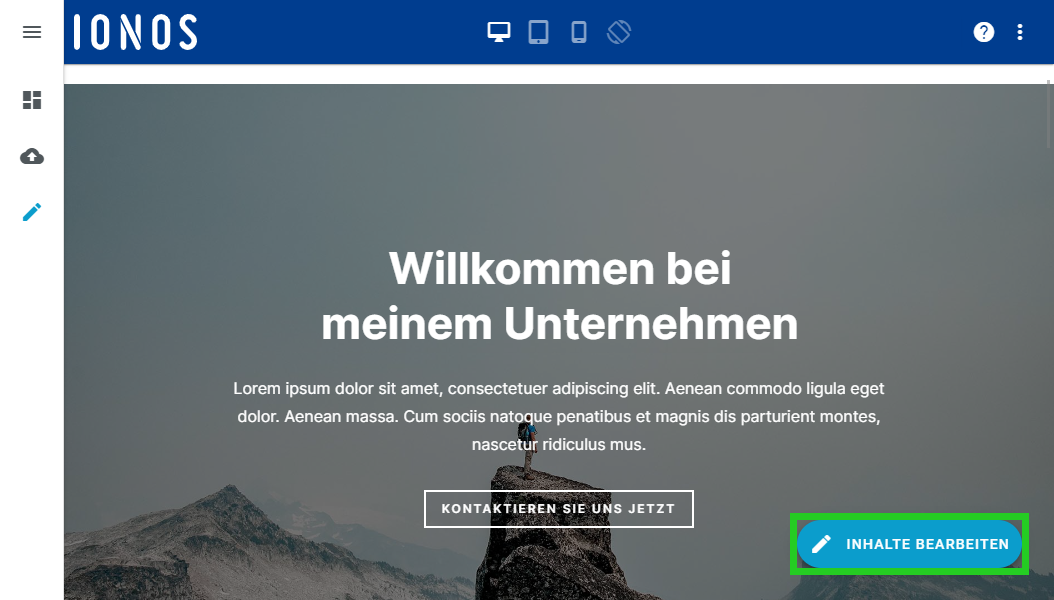The width and height of the screenshot is (1054, 600).
Task: Open the dashboard from the sidebar
Action: click(x=32, y=100)
